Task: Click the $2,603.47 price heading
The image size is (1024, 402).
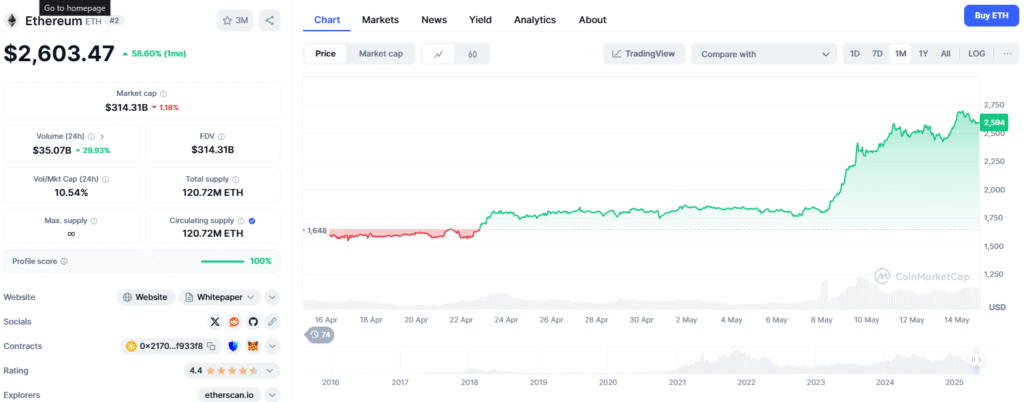Action: pos(59,54)
